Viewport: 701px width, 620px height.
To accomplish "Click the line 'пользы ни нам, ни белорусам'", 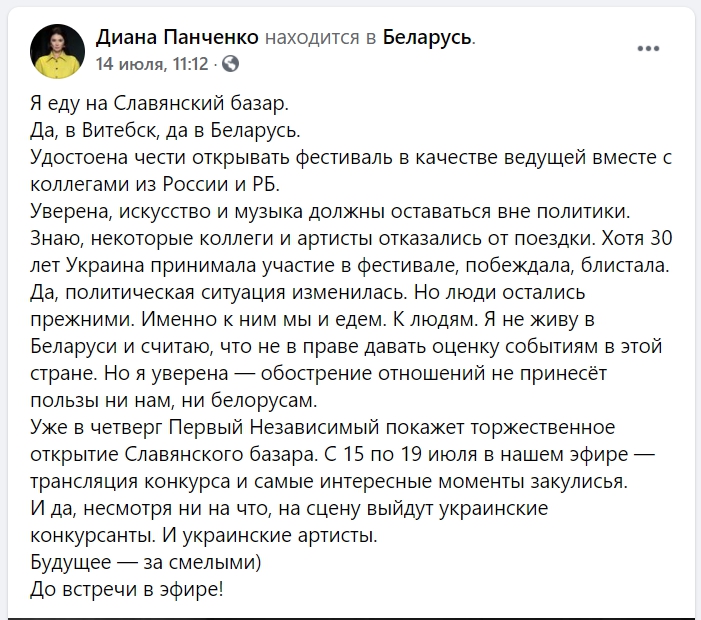I will tap(174, 401).
